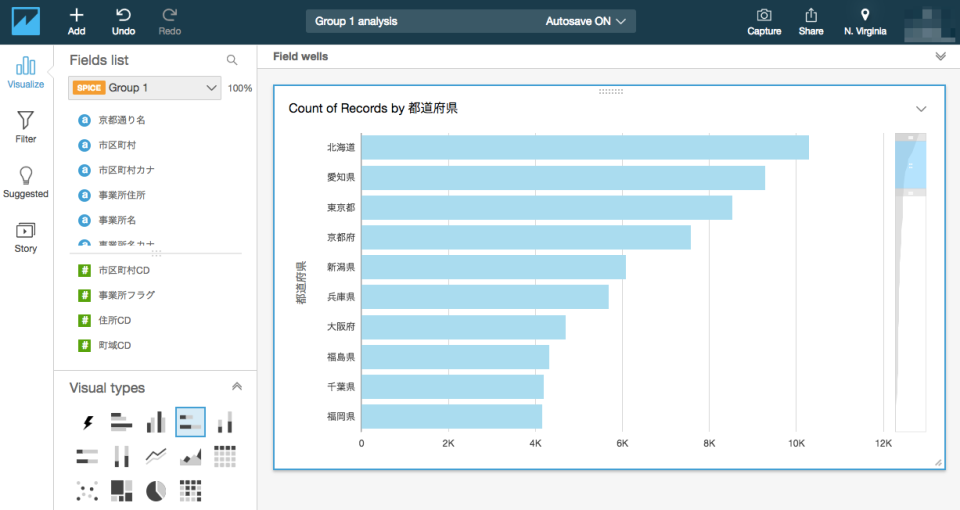The height and width of the screenshot is (510, 960).
Task: Expand the Field wells bar
Action: [940, 56]
